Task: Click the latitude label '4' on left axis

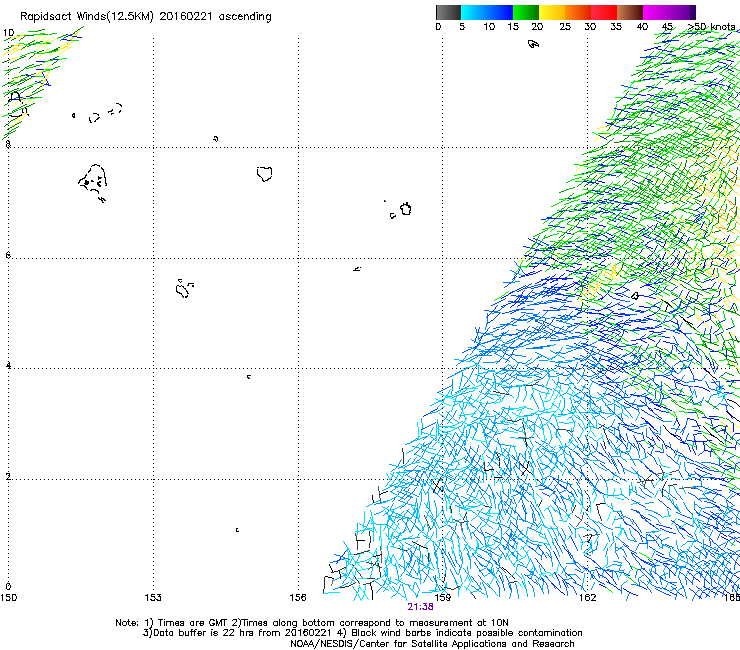Action: [x=8, y=365]
